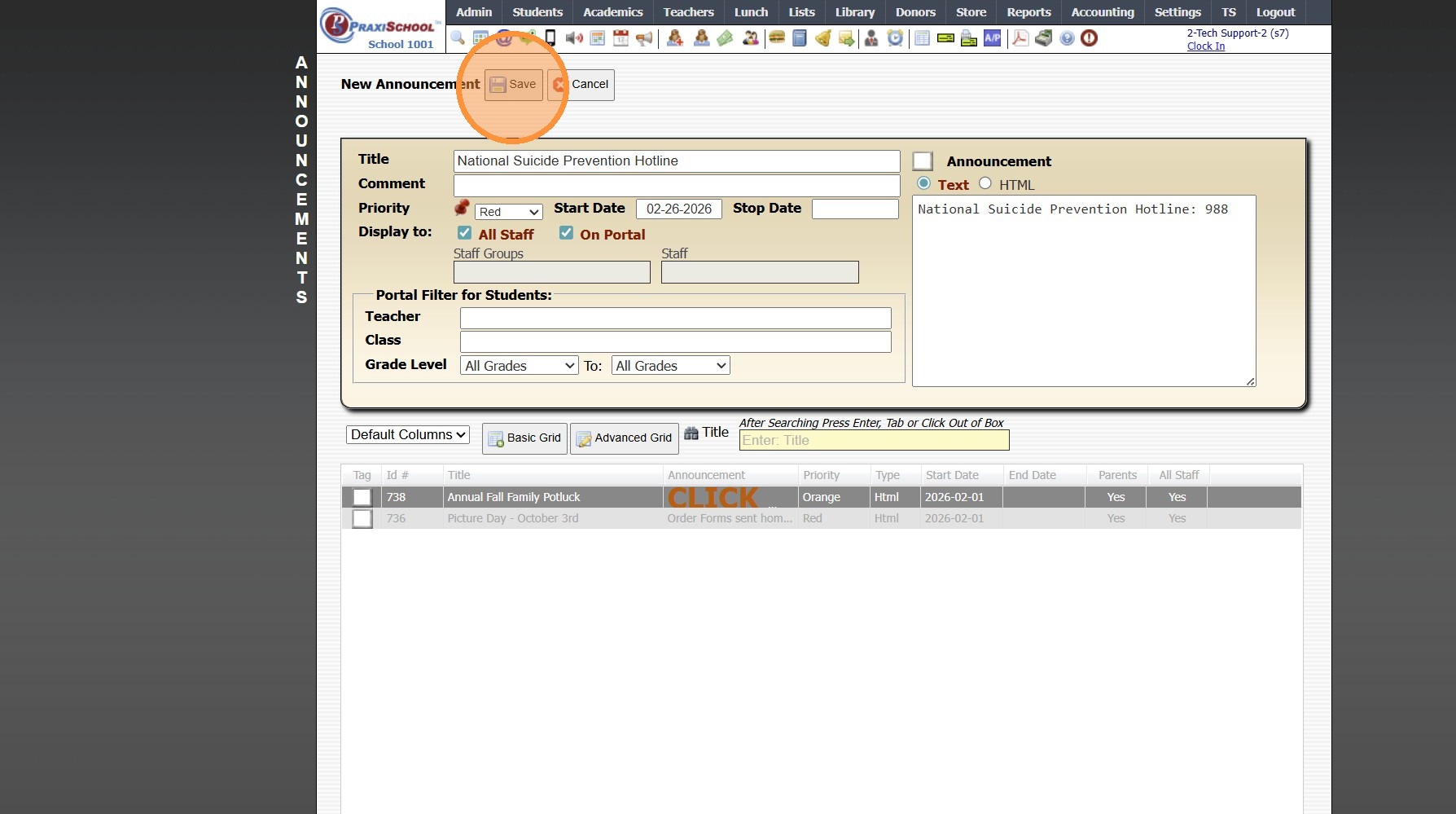Image resolution: width=1456 pixels, height=814 pixels.
Task: Click the green money bills icon
Action: 725,37
